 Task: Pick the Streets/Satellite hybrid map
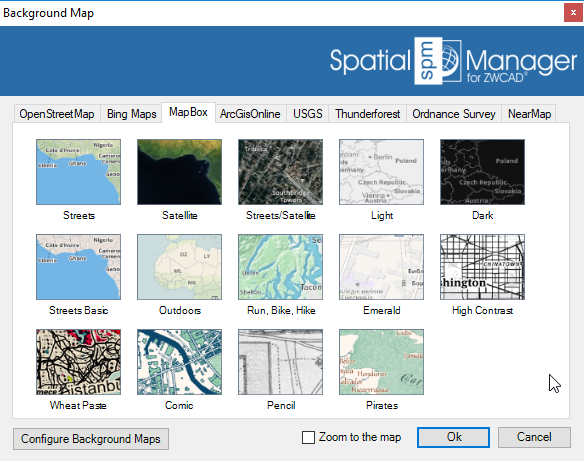(280, 172)
